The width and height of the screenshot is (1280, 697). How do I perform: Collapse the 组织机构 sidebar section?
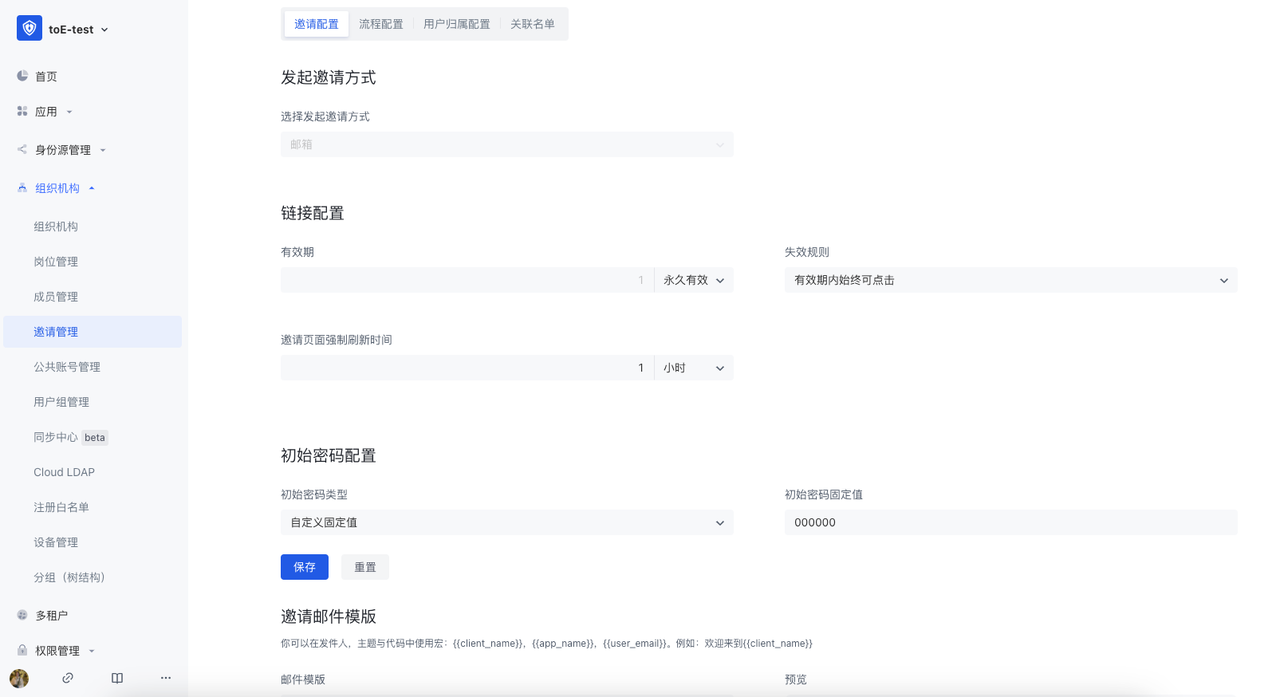pos(90,187)
